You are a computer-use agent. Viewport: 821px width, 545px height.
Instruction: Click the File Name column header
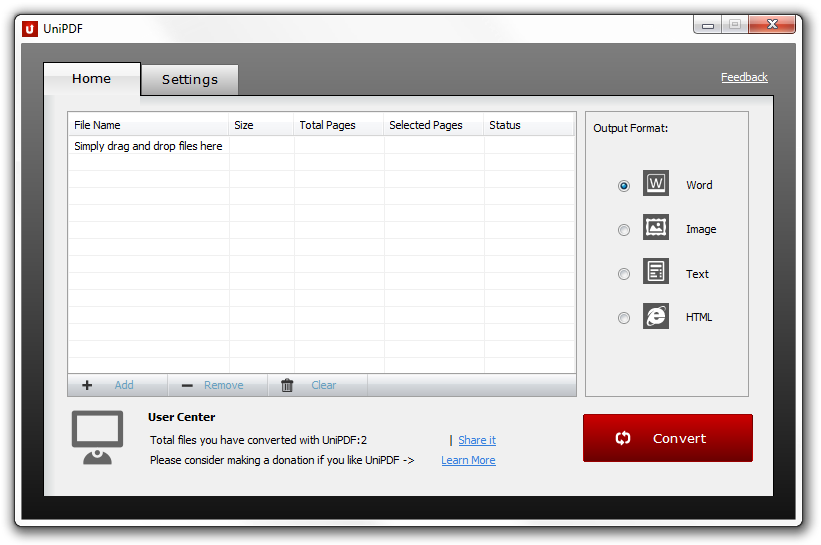click(x=148, y=125)
